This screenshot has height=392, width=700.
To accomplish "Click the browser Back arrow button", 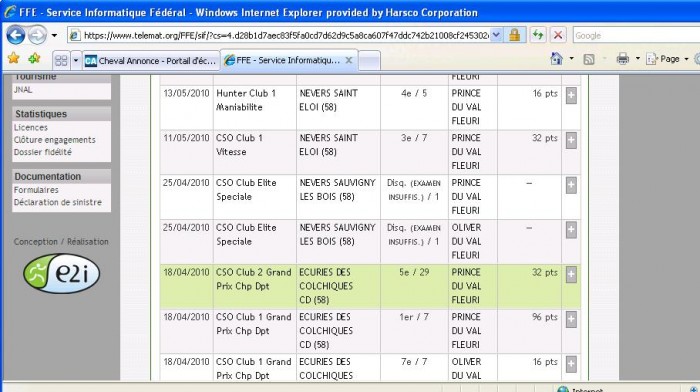I will coord(16,35).
